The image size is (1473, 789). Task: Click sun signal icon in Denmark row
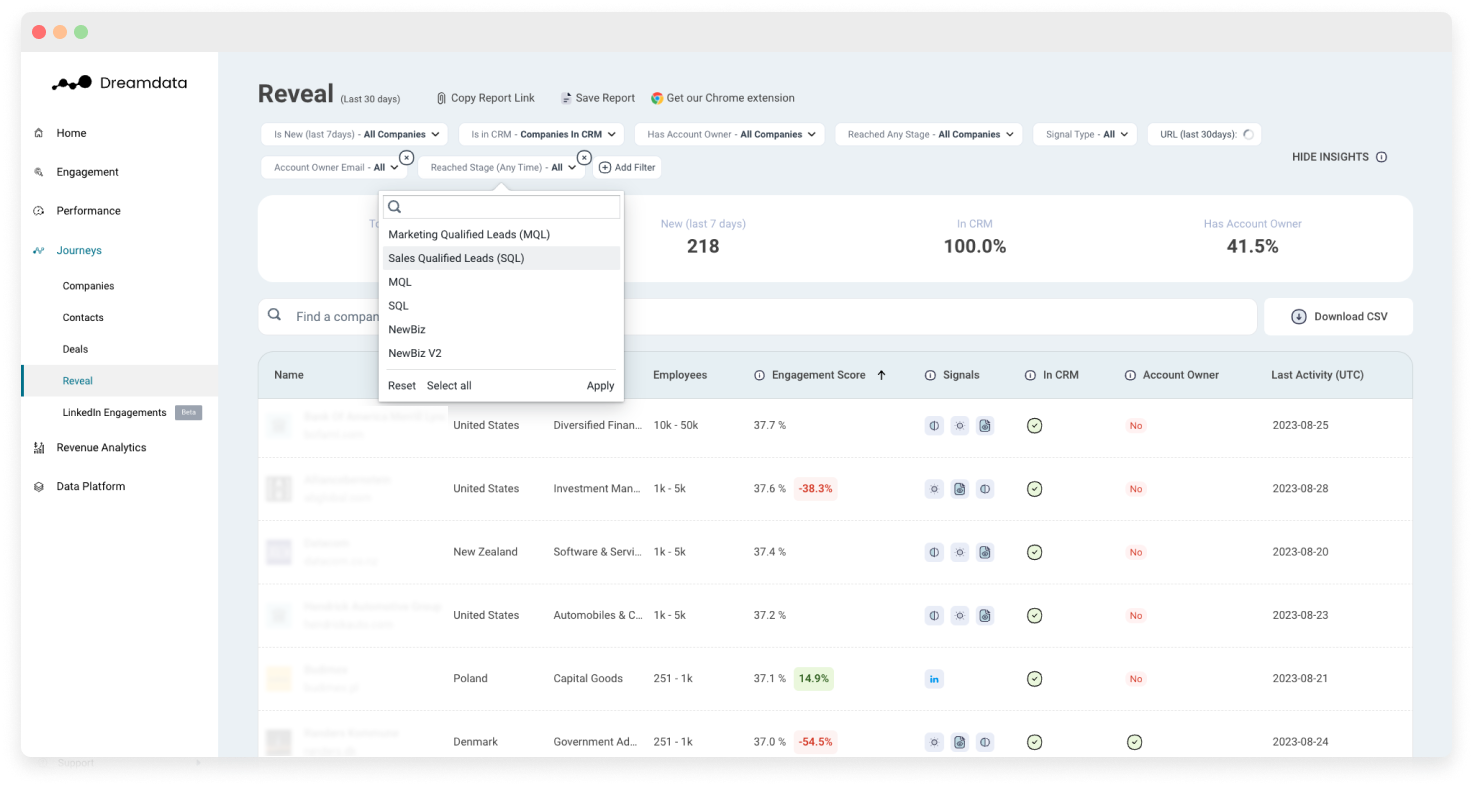coord(935,742)
